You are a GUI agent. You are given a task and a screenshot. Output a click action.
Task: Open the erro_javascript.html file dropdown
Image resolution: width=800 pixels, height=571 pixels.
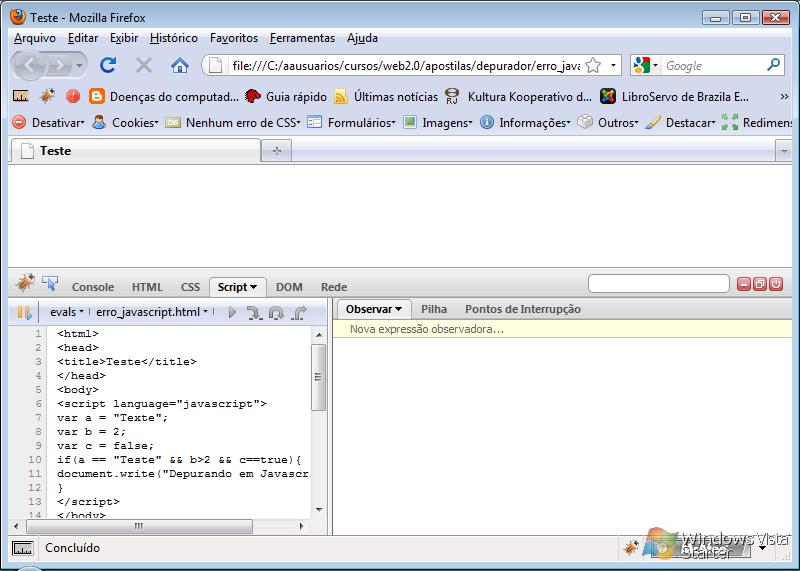point(152,312)
